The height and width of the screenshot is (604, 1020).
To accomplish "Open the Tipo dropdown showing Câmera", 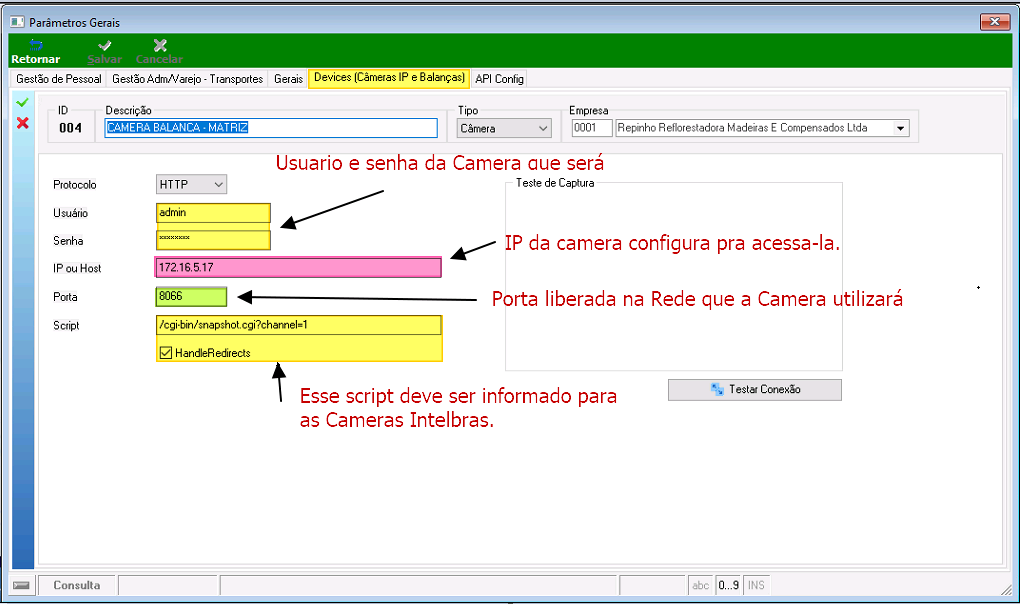I will [x=504, y=128].
